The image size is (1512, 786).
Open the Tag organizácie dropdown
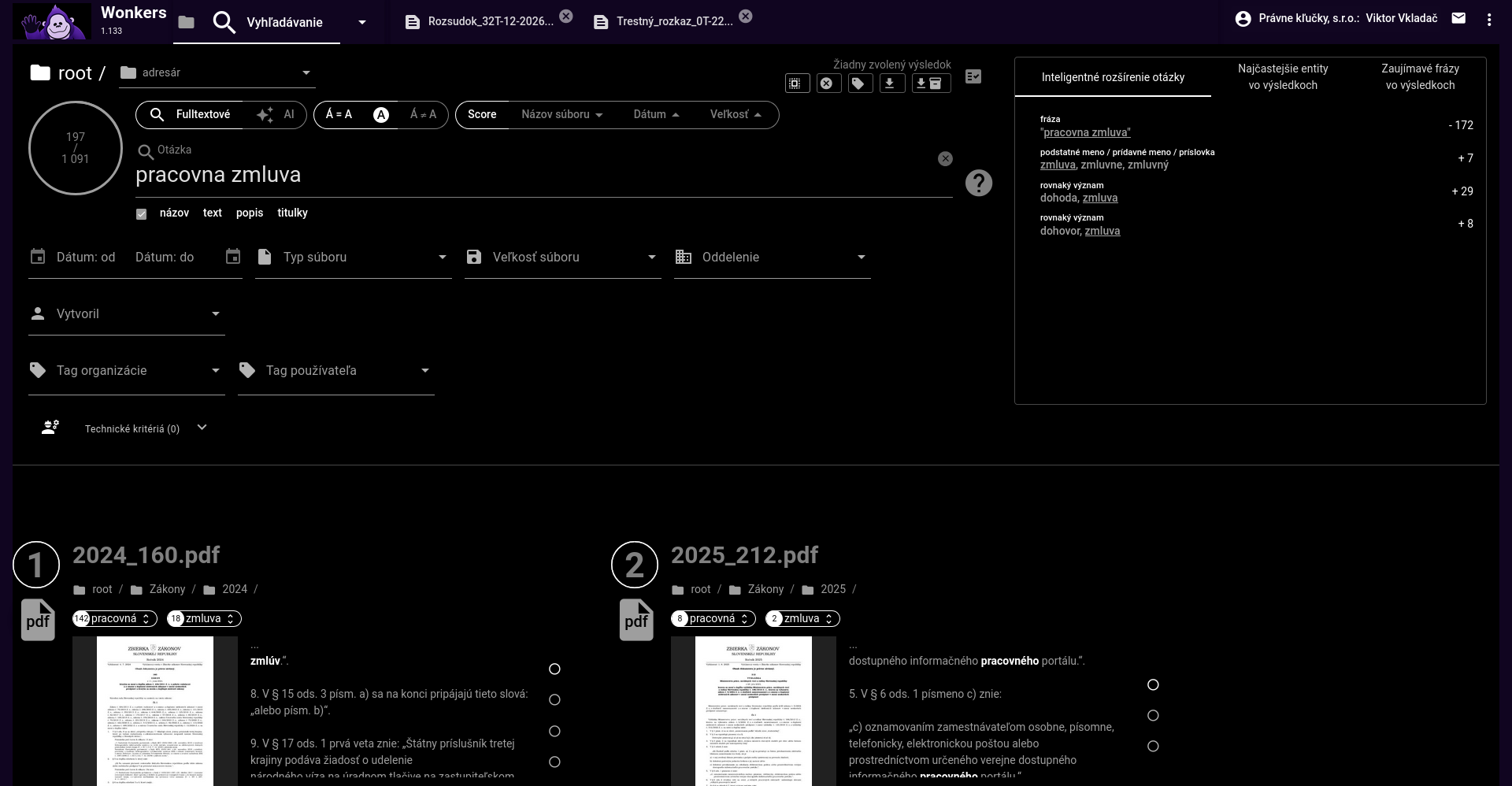pyautogui.click(x=127, y=370)
